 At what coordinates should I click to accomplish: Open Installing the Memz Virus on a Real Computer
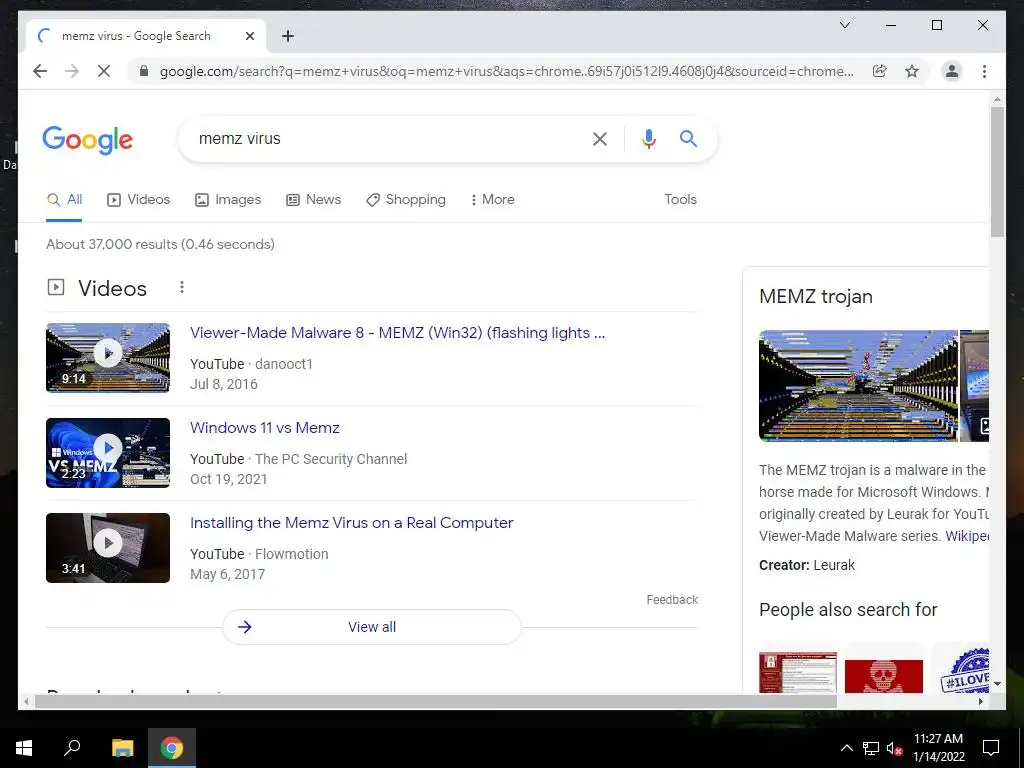click(x=351, y=523)
